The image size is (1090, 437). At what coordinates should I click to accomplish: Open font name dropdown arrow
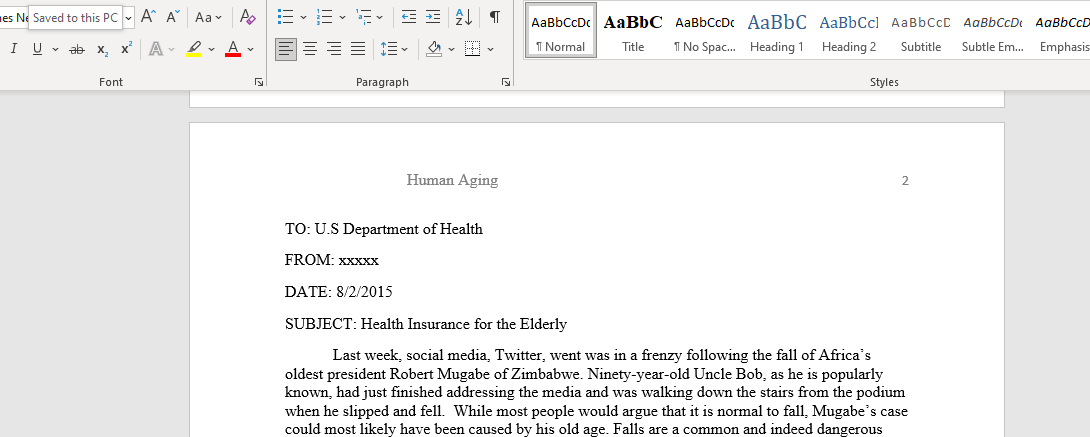tap(129, 17)
